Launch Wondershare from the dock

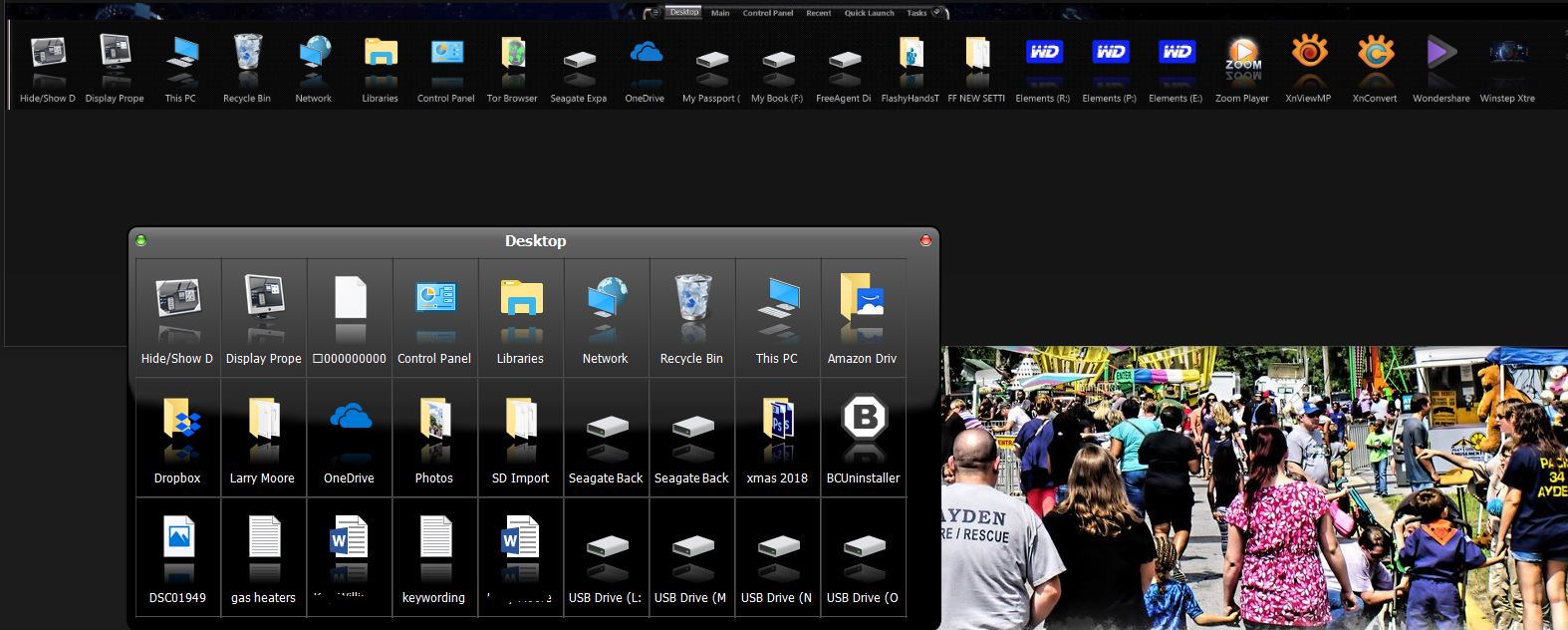[x=1440, y=56]
